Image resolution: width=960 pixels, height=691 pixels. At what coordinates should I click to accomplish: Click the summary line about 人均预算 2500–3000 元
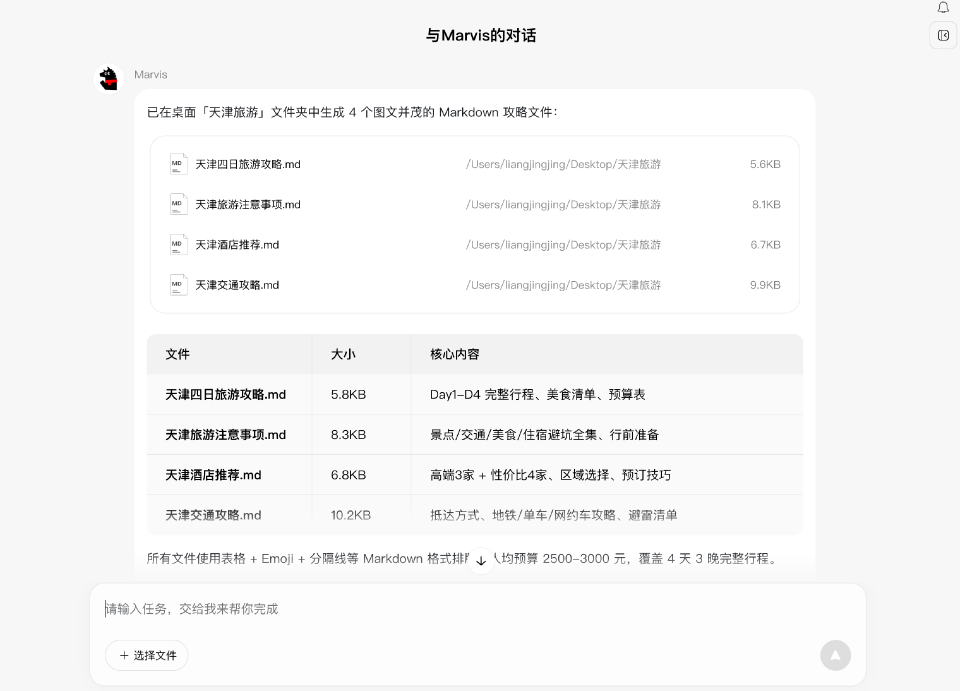[462, 559]
